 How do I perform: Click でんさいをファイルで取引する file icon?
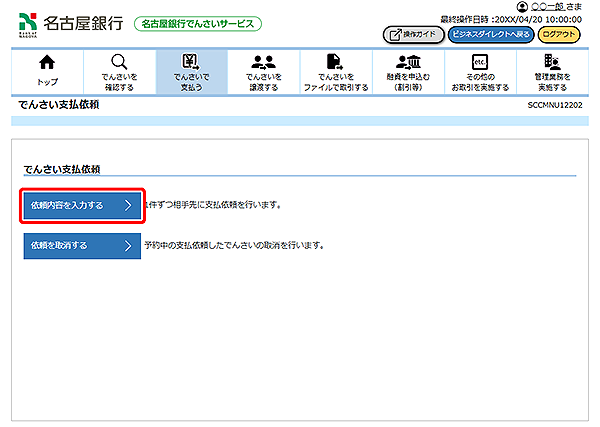coord(335,63)
